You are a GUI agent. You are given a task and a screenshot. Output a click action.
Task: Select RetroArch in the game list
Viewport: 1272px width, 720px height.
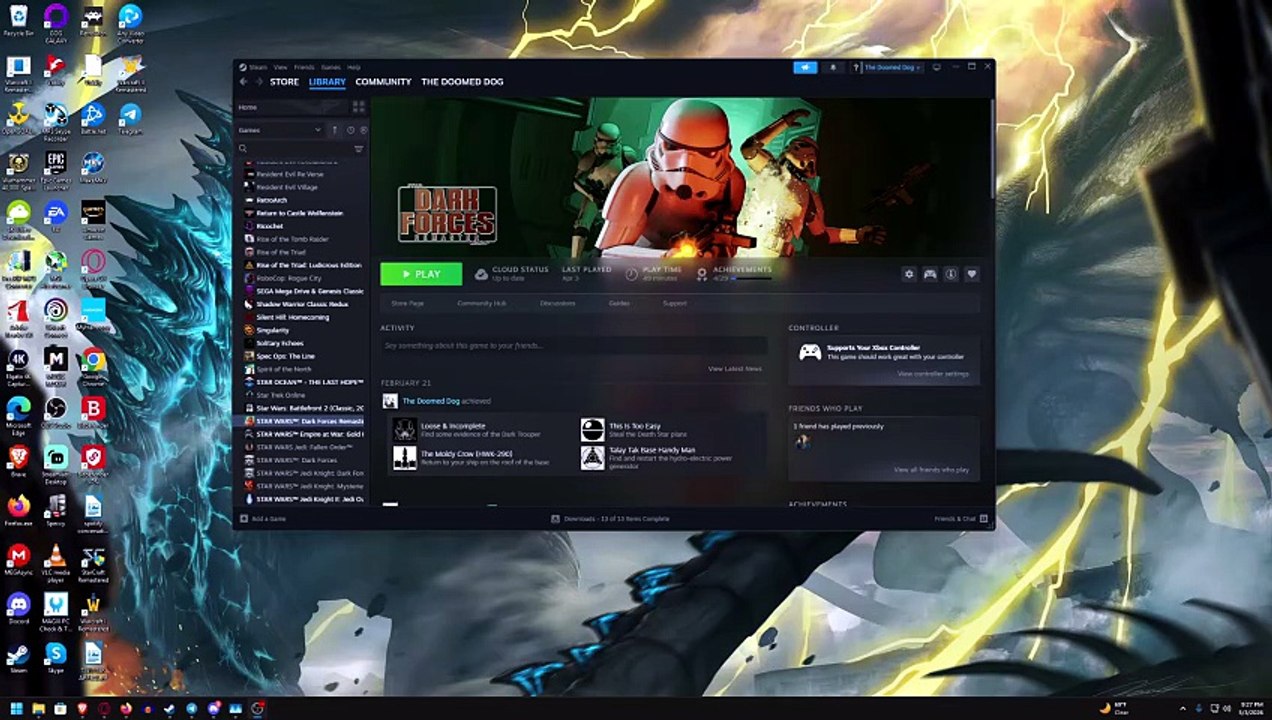coord(272,200)
